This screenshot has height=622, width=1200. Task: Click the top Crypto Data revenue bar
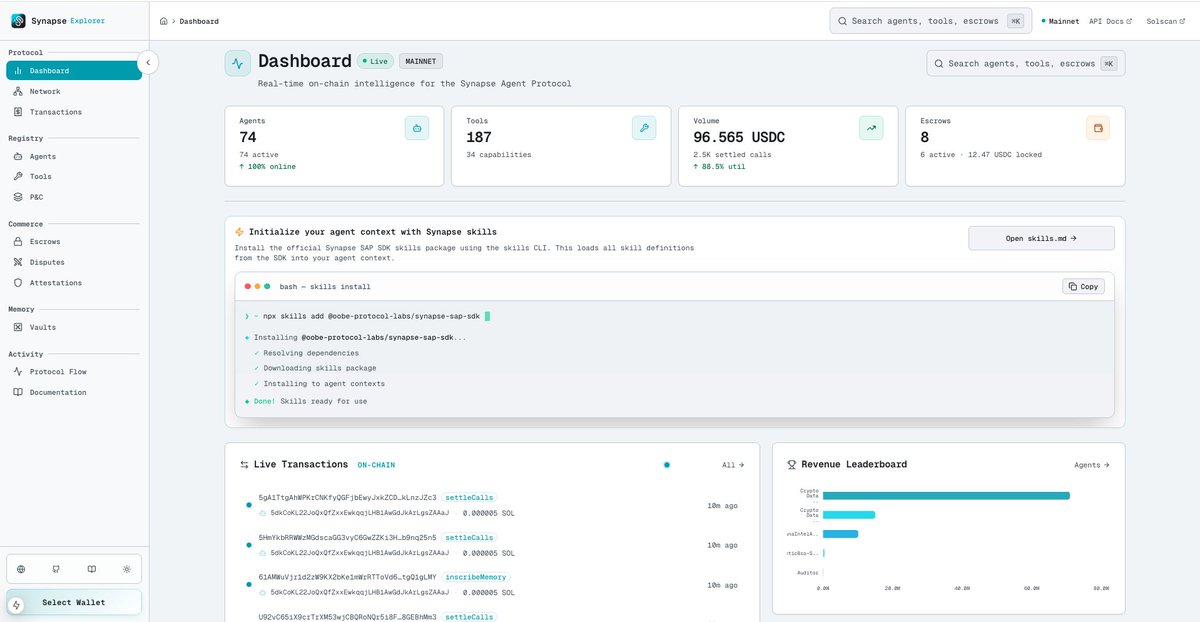coord(946,495)
